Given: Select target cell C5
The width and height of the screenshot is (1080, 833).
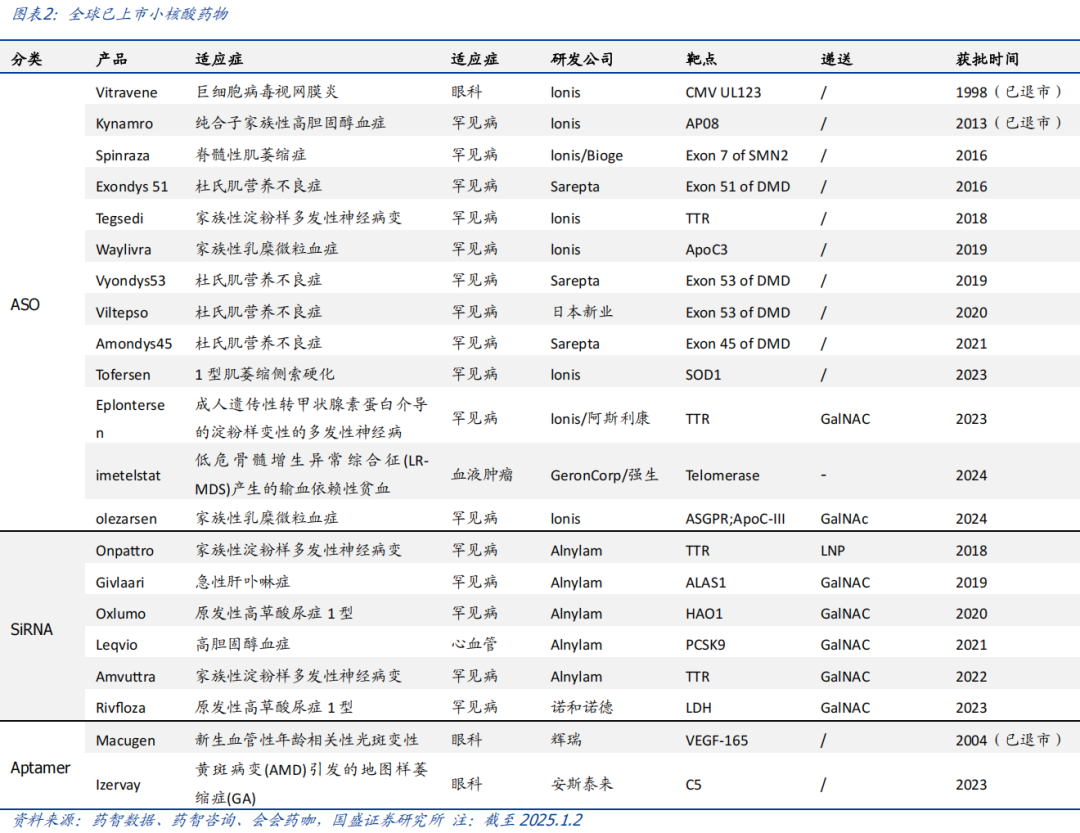Looking at the screenshot, I should tap(693, 785).
